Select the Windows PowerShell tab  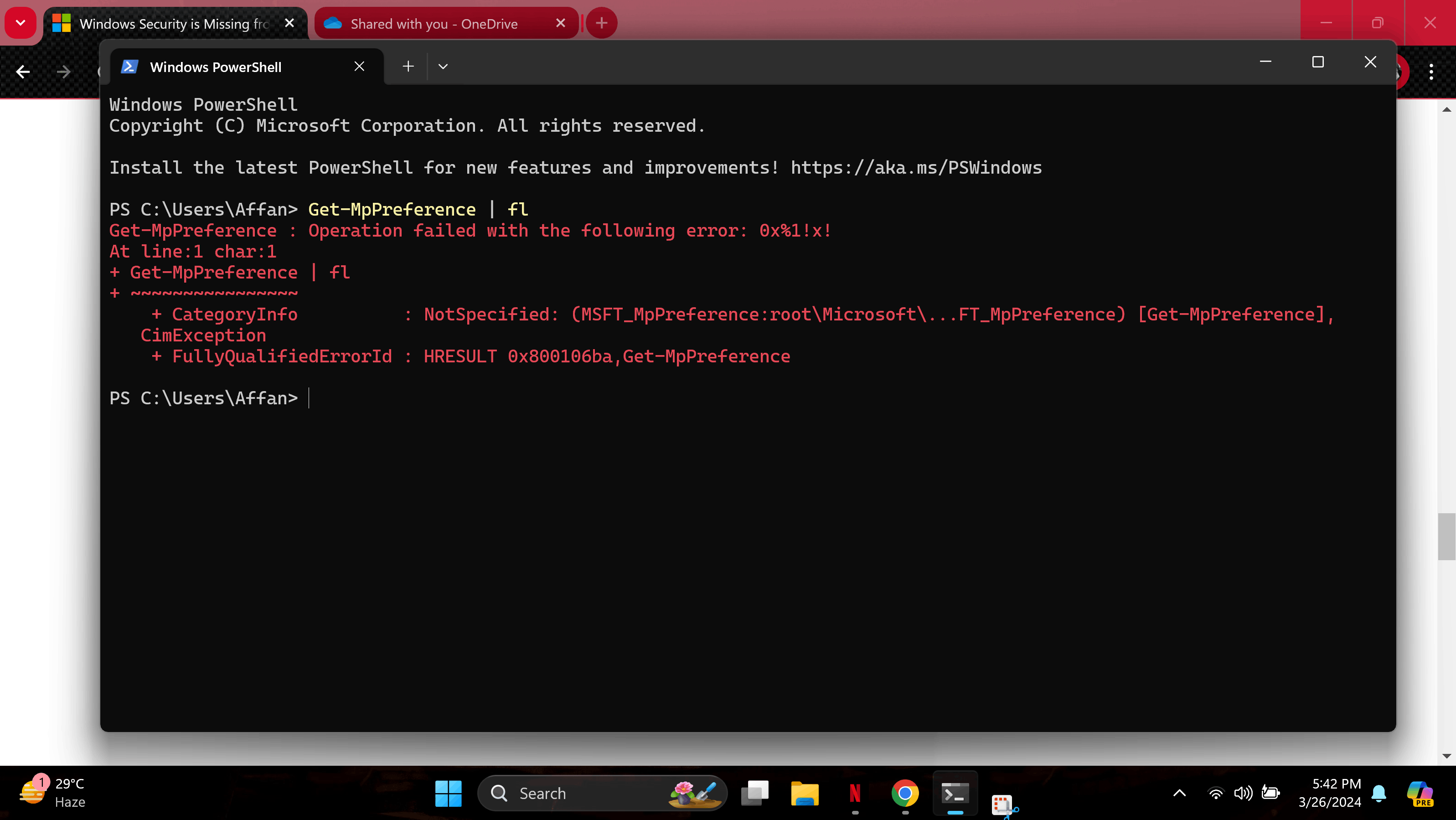215,67
